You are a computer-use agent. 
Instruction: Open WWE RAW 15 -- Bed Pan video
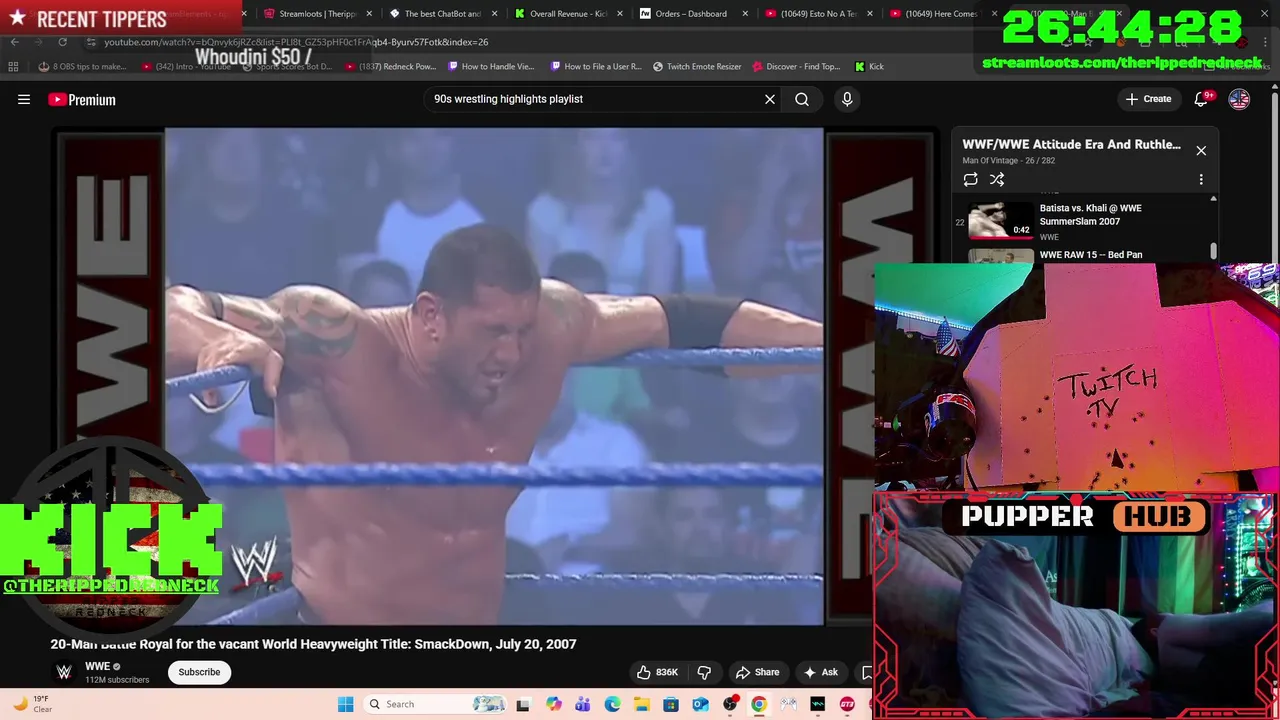click(x=1090, y=255)
